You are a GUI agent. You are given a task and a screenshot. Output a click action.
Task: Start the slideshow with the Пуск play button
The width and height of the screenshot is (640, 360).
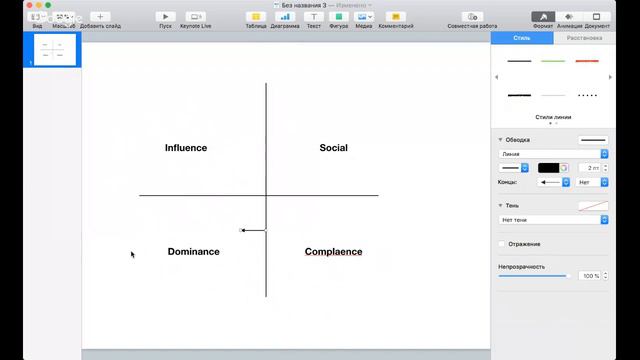[x=165, y=17]
